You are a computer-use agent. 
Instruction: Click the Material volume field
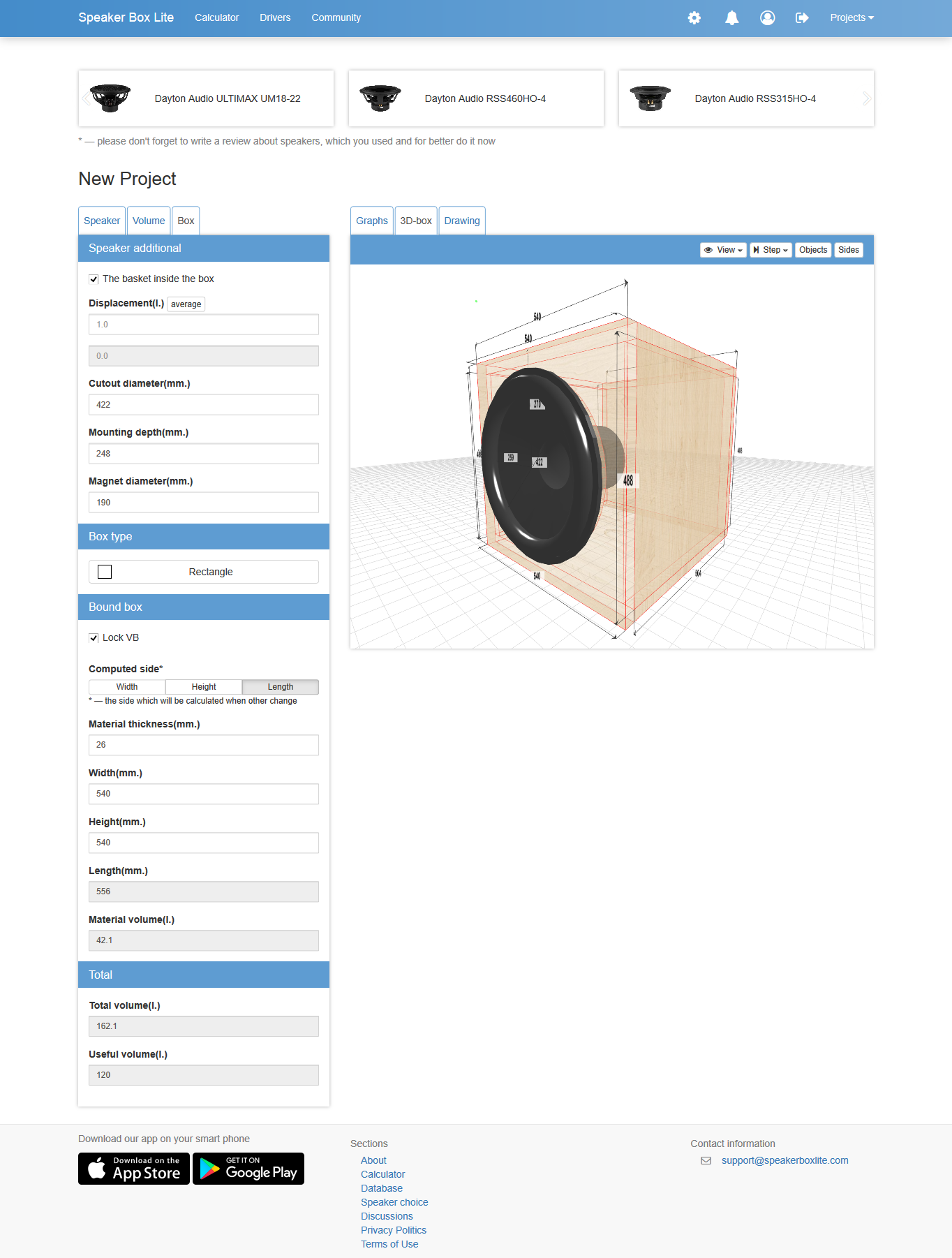click(x=204, y=940)
